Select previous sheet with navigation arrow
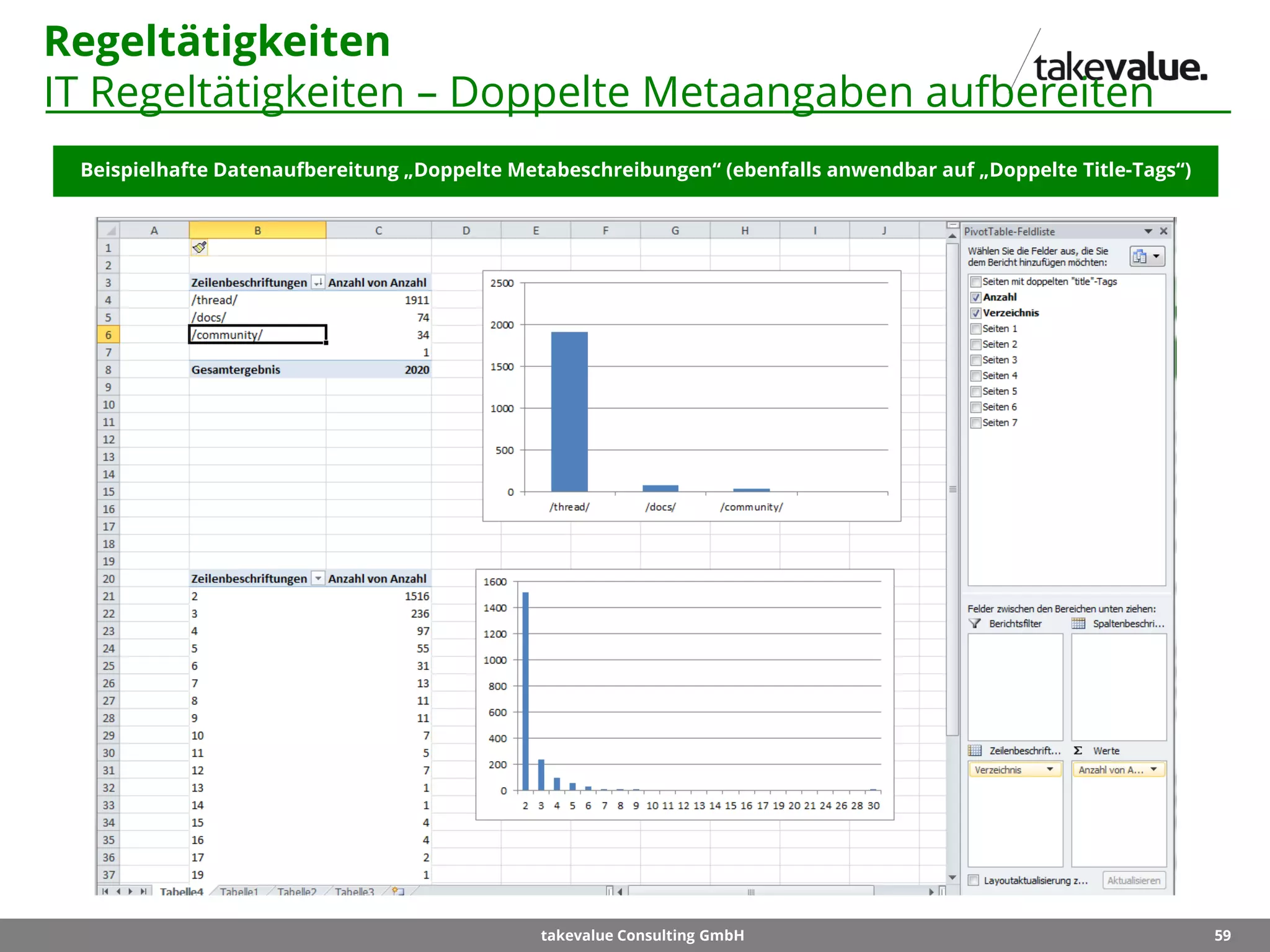The height and width of the screenshot is (952, 1270). click(x=118, y=891)
